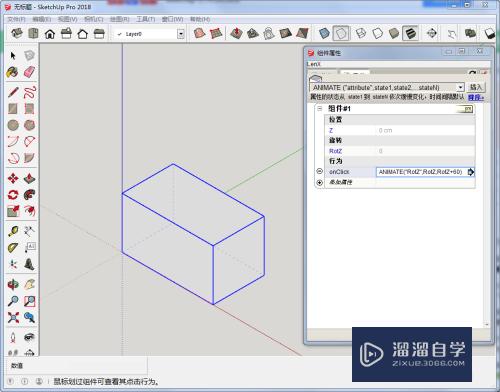Remove the onClick attribute with minus icon

tap(319, 171)
